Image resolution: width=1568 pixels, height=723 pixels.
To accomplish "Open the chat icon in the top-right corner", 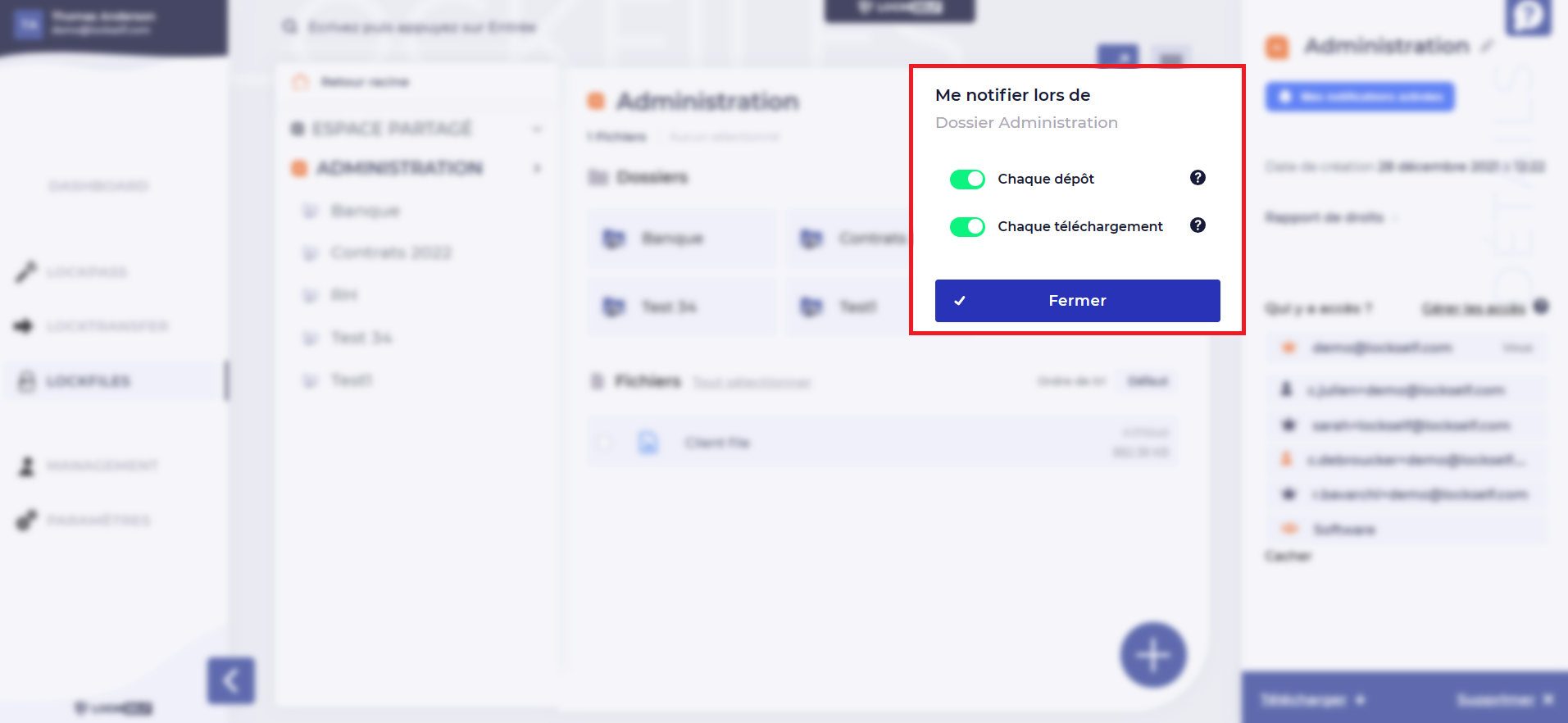I will pos(1528,16).
